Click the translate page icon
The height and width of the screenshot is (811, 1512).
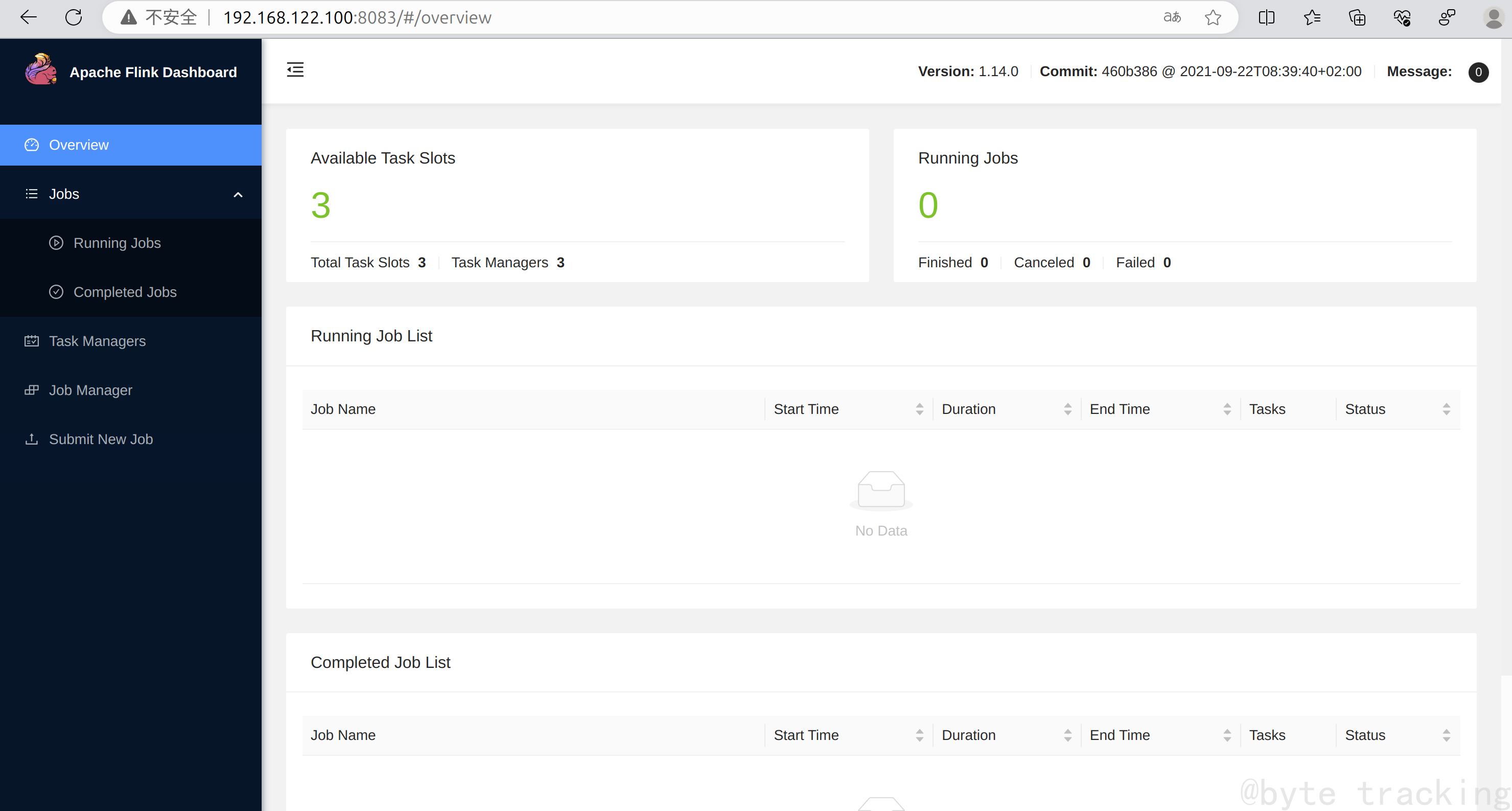pos(1172,17)
